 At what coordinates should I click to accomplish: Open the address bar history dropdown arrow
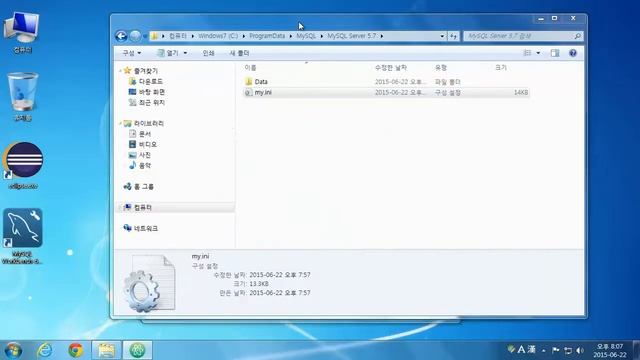(442, 36)
